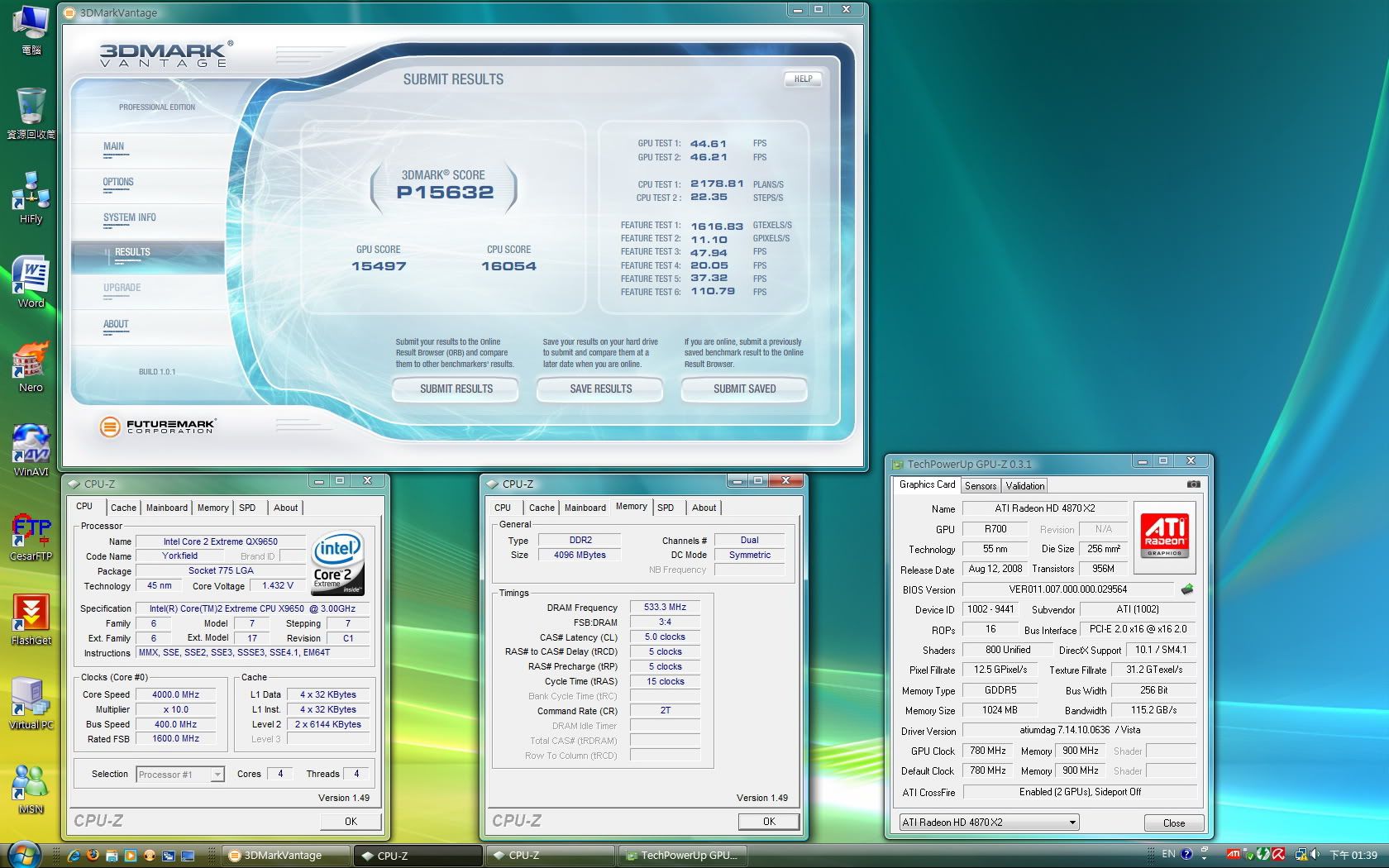Open the Computer icon on the desktop

point(31,29)
